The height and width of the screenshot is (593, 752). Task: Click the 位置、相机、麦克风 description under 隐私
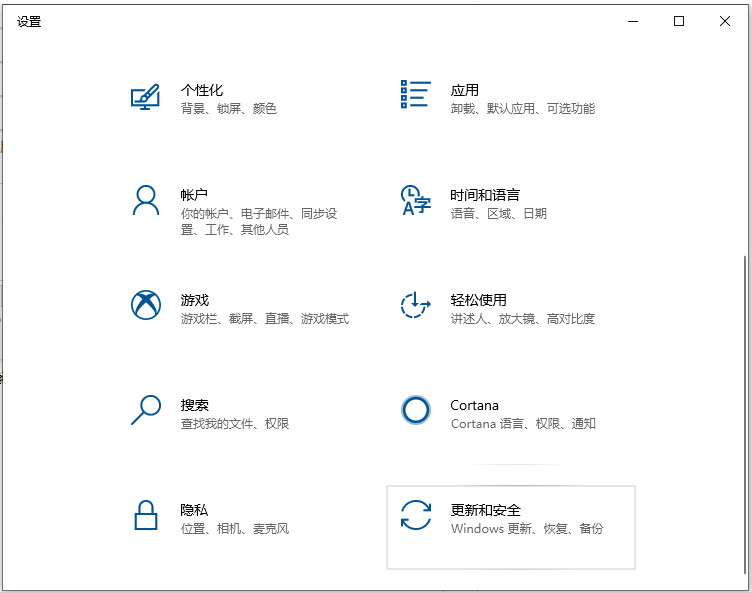pos(234,529)
